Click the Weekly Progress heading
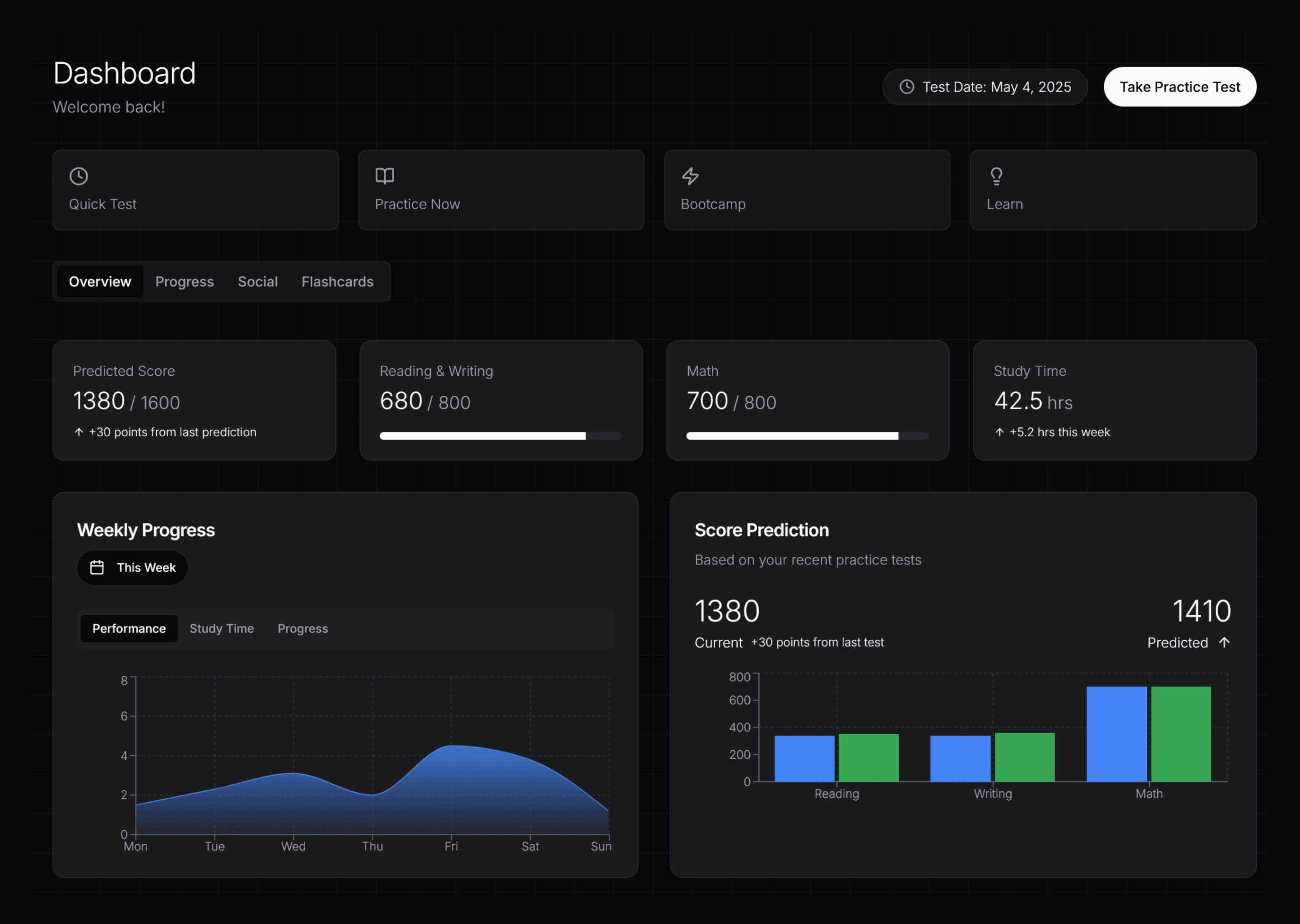Viewport: 1300px width, 924px height. click(146, 530)
